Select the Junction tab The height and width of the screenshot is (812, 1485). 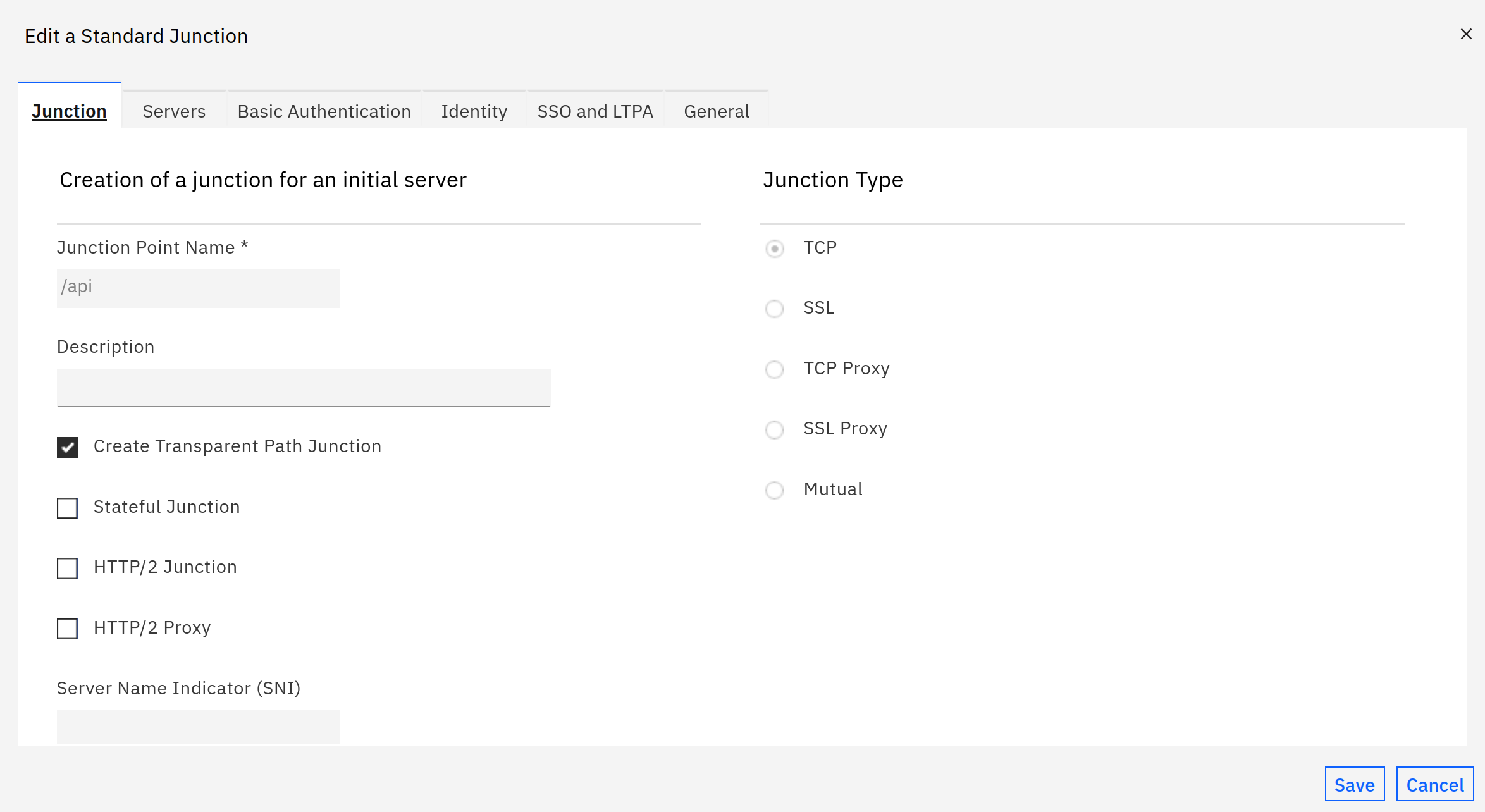69,111
